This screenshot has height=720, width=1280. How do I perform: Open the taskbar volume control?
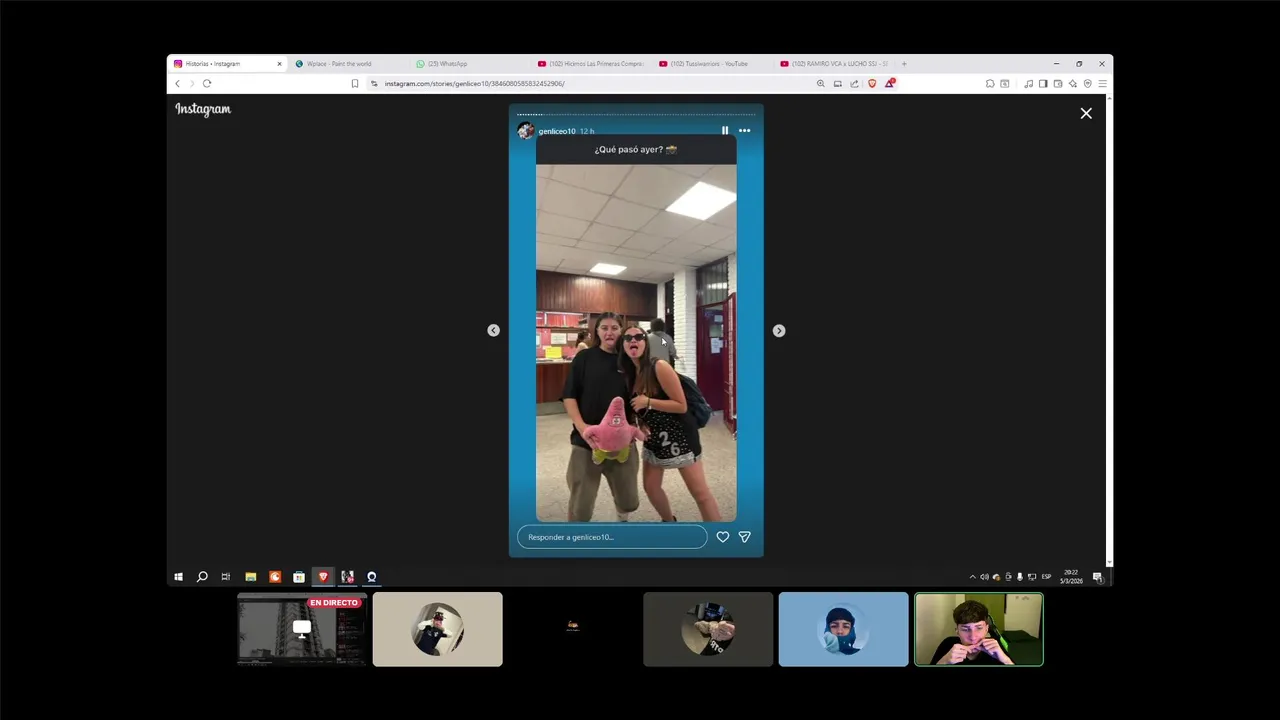[x=984, y=577]
